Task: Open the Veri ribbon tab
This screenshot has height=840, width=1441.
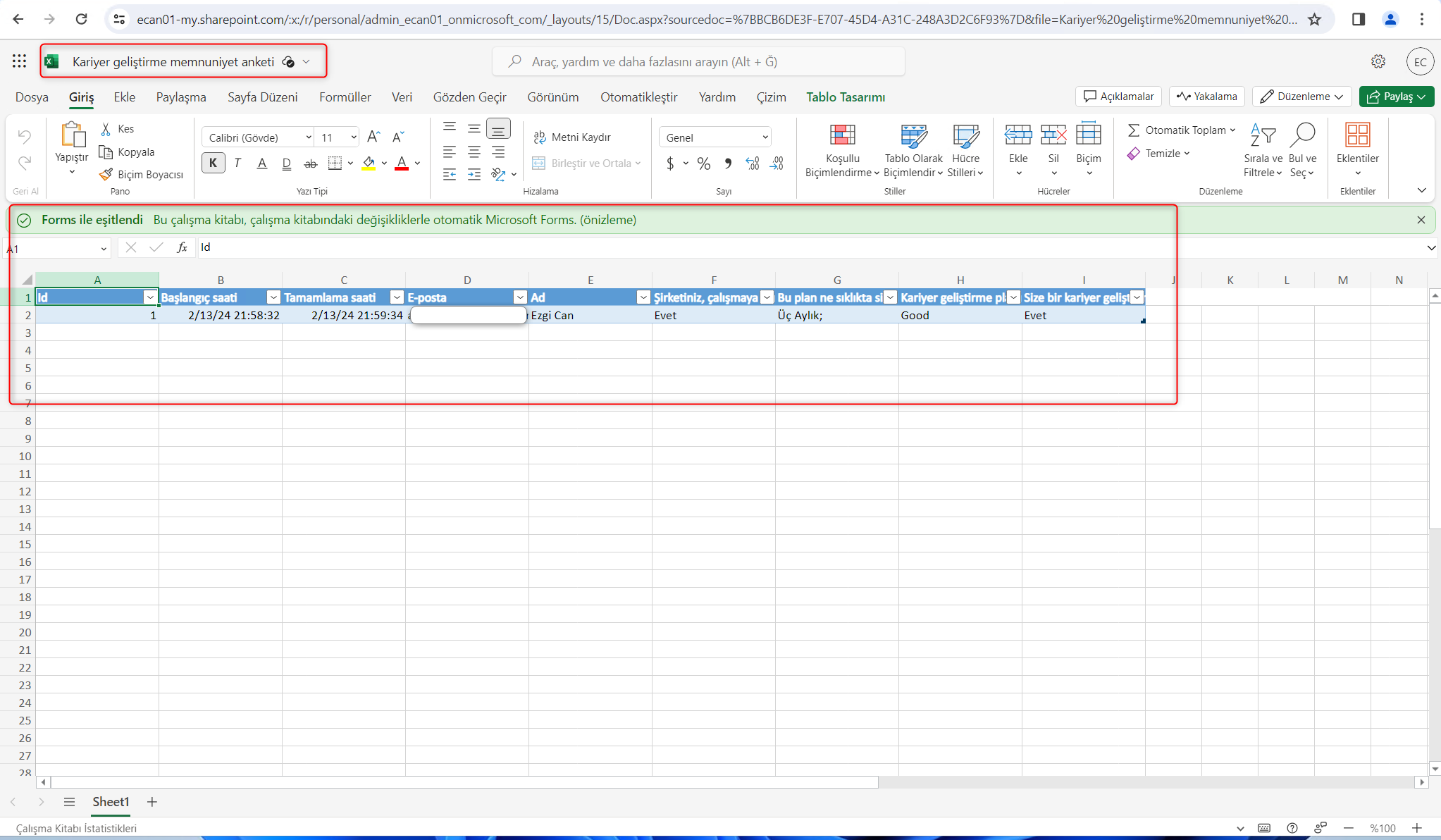Action: point(402,97)
